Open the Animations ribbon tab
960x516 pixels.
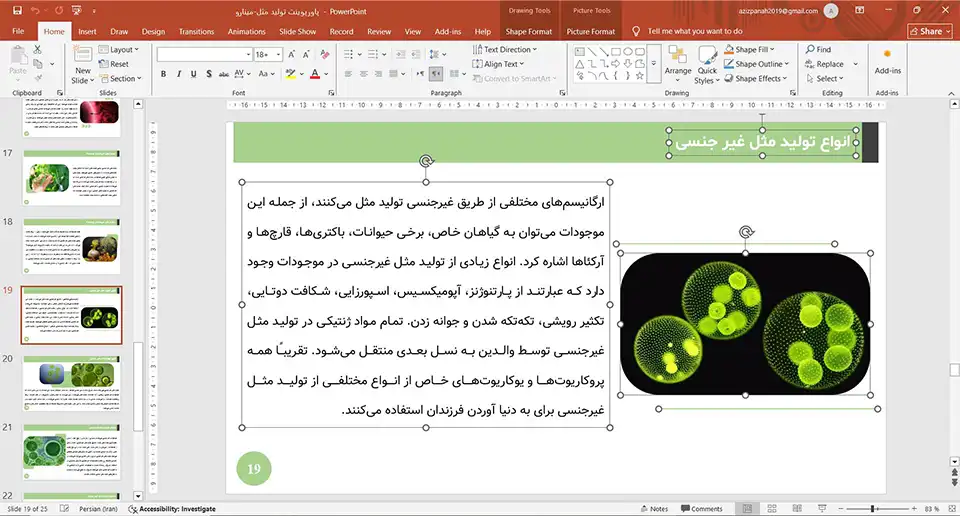247,31
